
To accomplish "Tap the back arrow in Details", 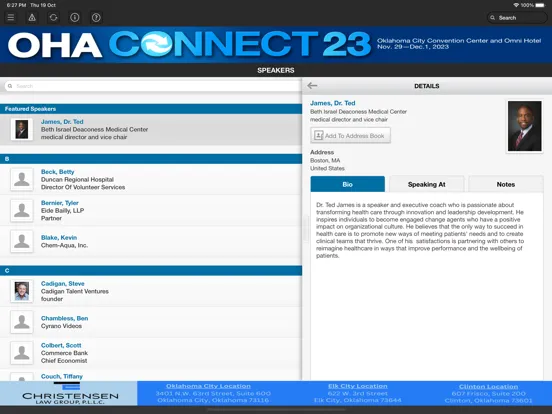I will 312,86.
